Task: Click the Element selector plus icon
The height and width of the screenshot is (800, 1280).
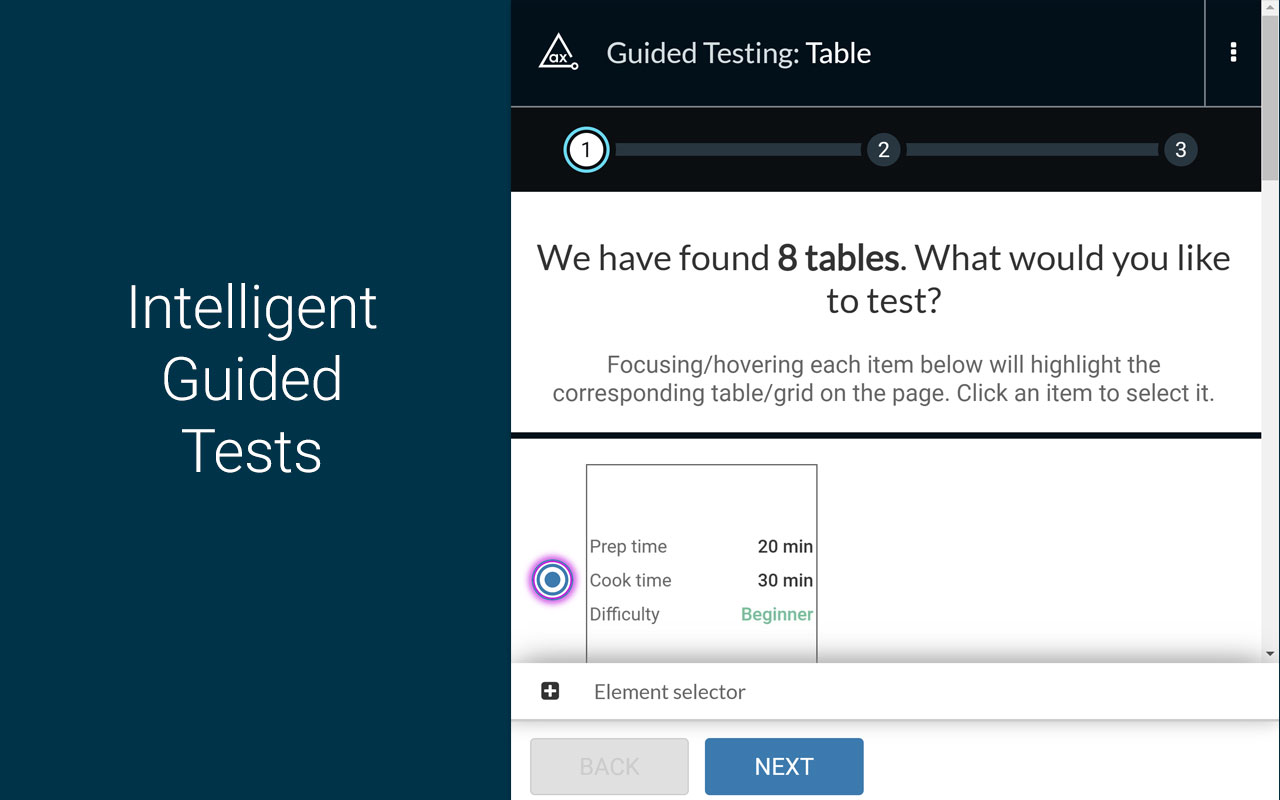Action: (549, 690)
